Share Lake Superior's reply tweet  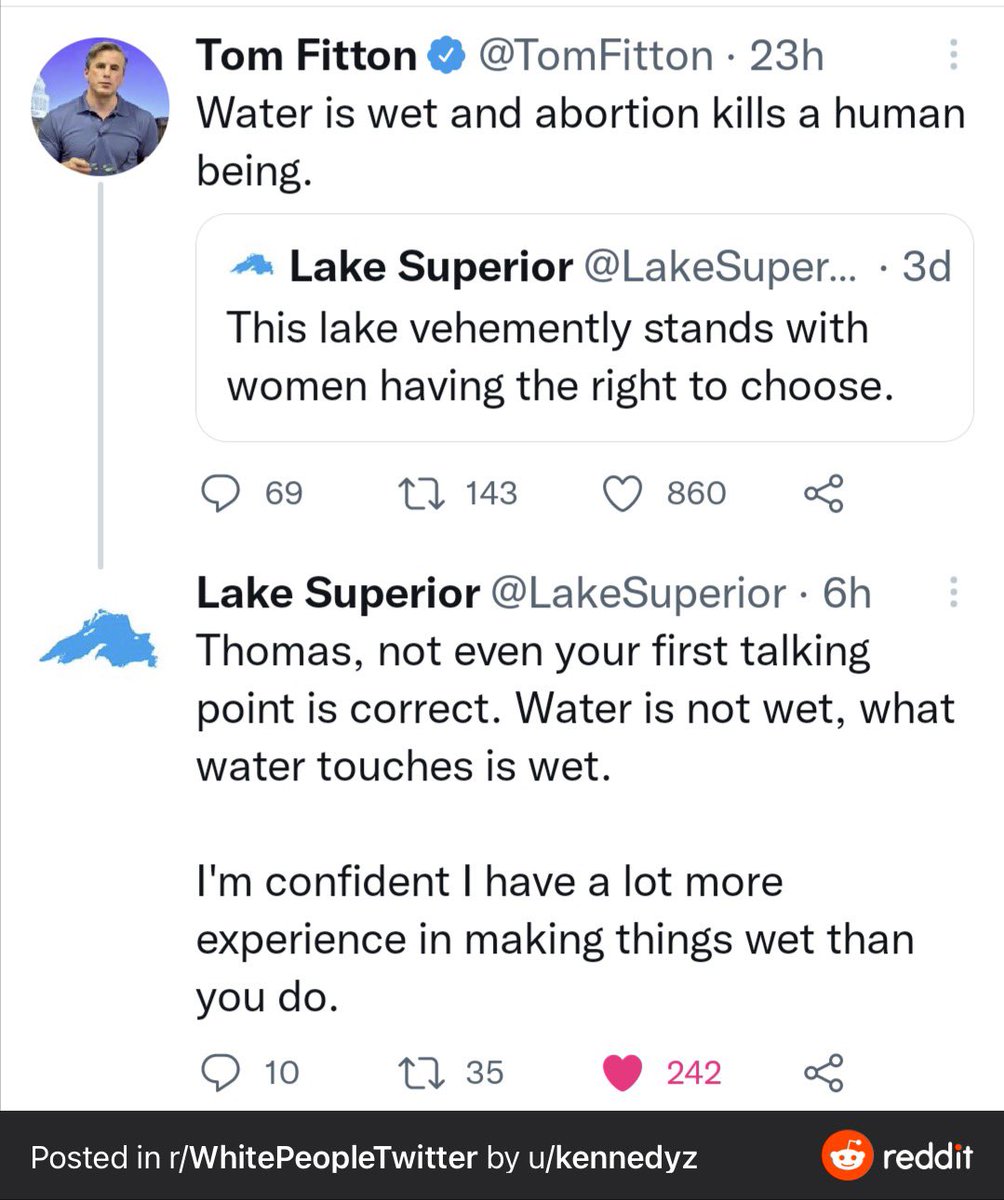coord(824,1073)
